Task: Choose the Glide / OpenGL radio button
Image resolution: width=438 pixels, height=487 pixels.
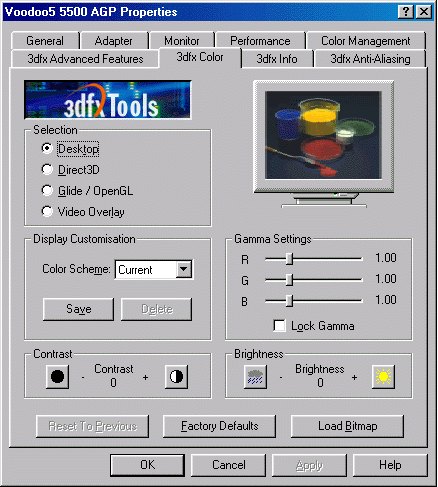Action: pyautogui.click(x=47, y=191)
